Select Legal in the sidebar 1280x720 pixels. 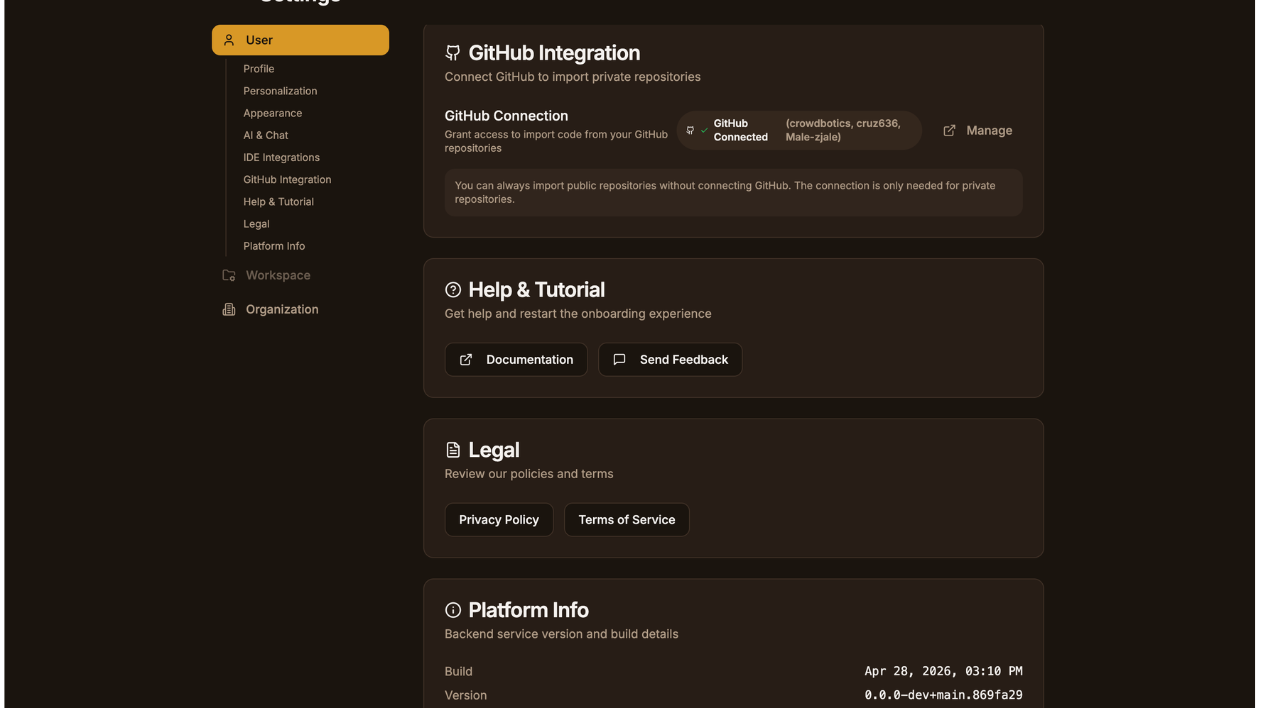[256, 224]
